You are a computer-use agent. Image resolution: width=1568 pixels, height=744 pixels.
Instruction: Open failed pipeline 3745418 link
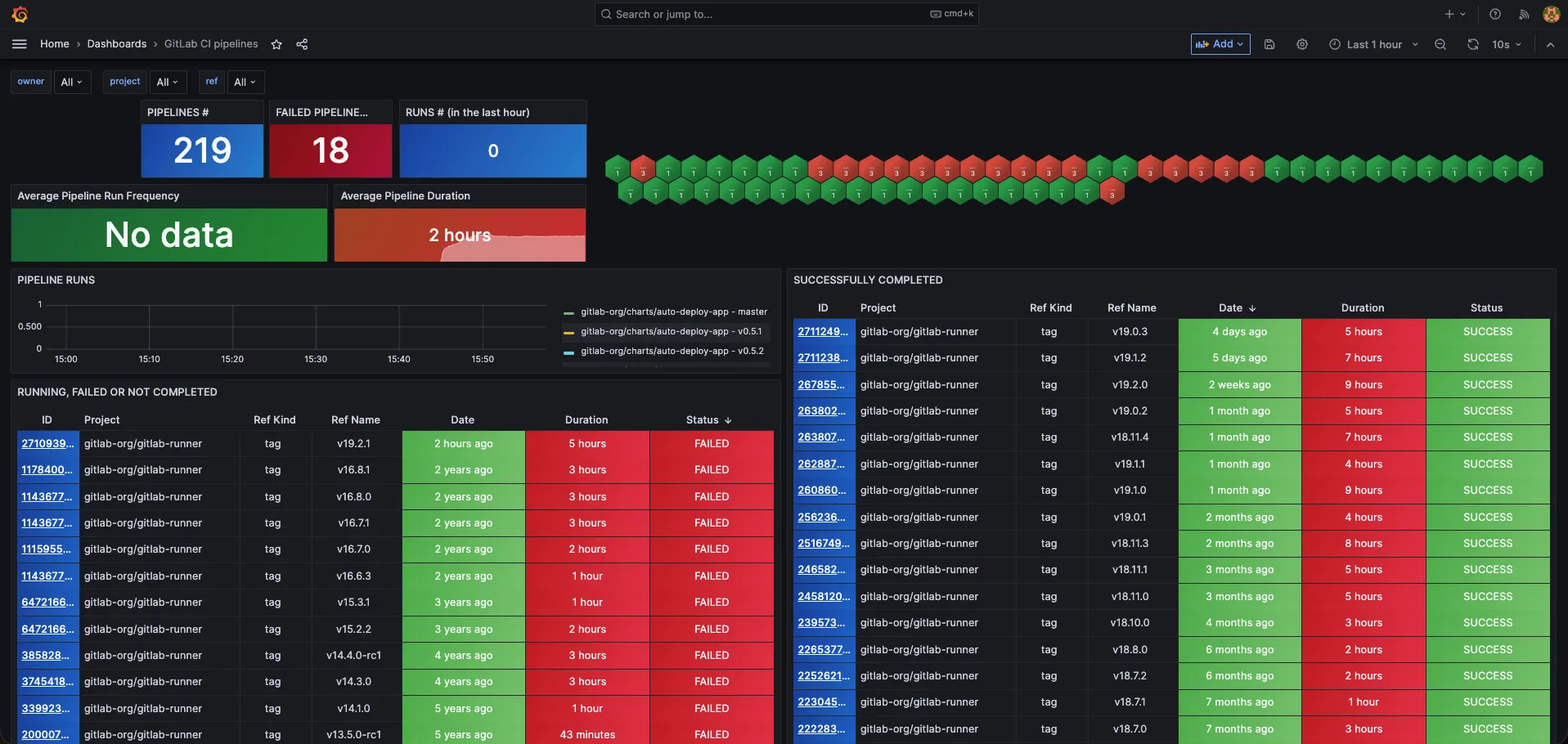tap(47, 681)
